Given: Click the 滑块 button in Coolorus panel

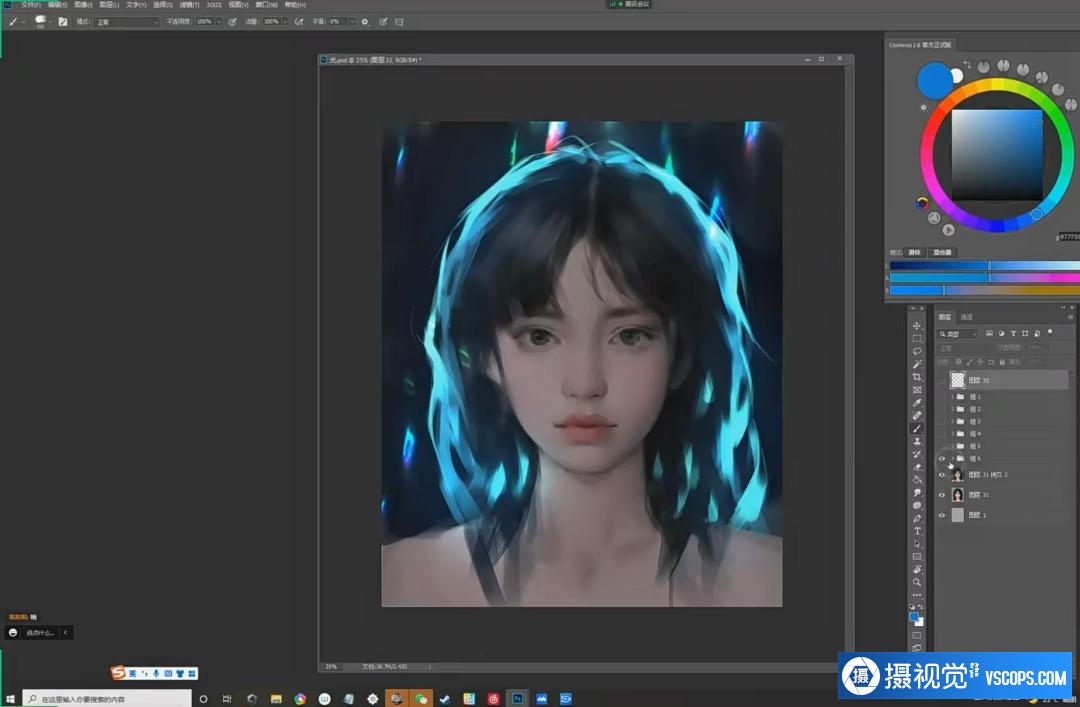Looking at the screenshot, I should tap(915, 252).
